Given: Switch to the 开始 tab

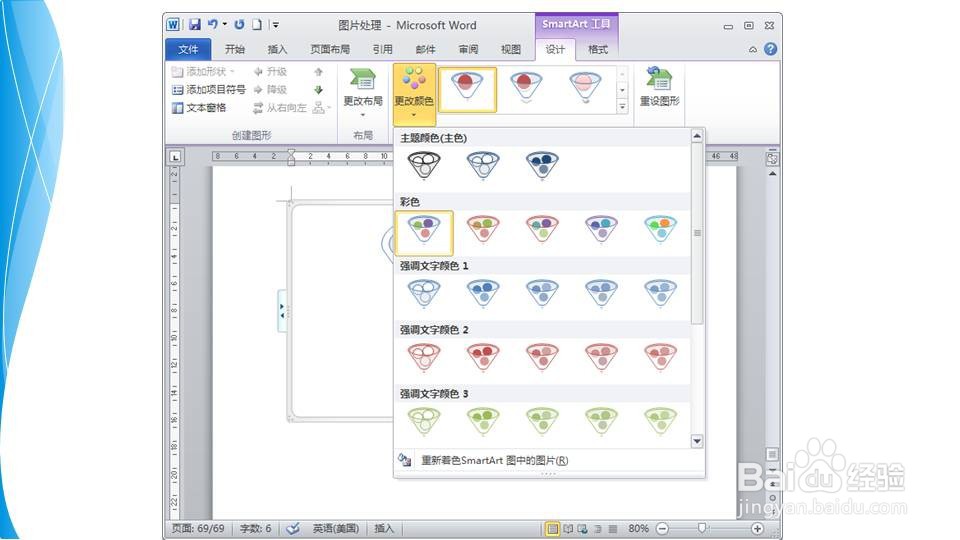Looking at the screenshot, I should [234, 49].
